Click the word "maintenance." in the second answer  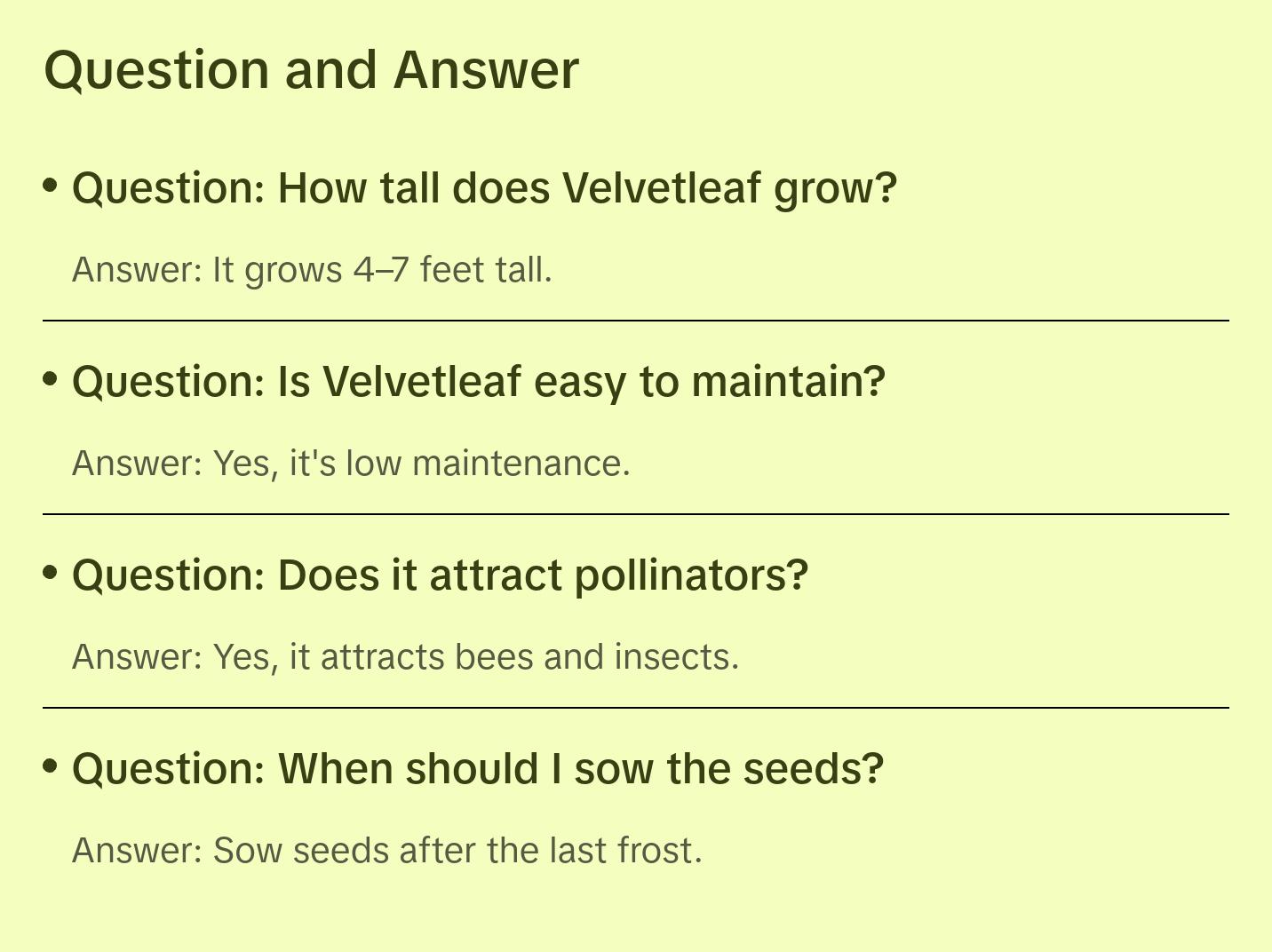coord(521,464)
